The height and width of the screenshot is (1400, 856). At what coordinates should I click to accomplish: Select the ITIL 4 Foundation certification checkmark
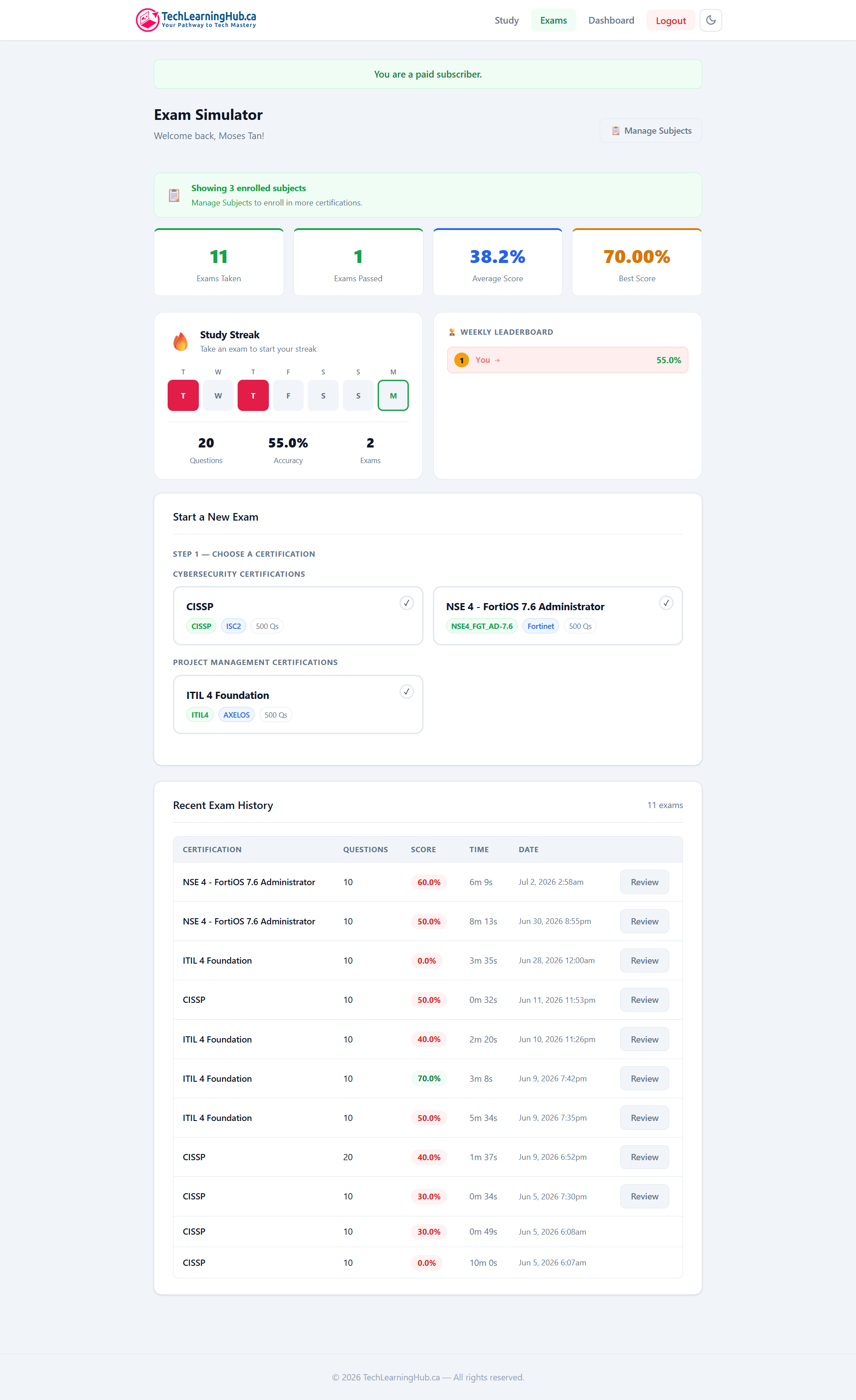(x=407, y=691)
